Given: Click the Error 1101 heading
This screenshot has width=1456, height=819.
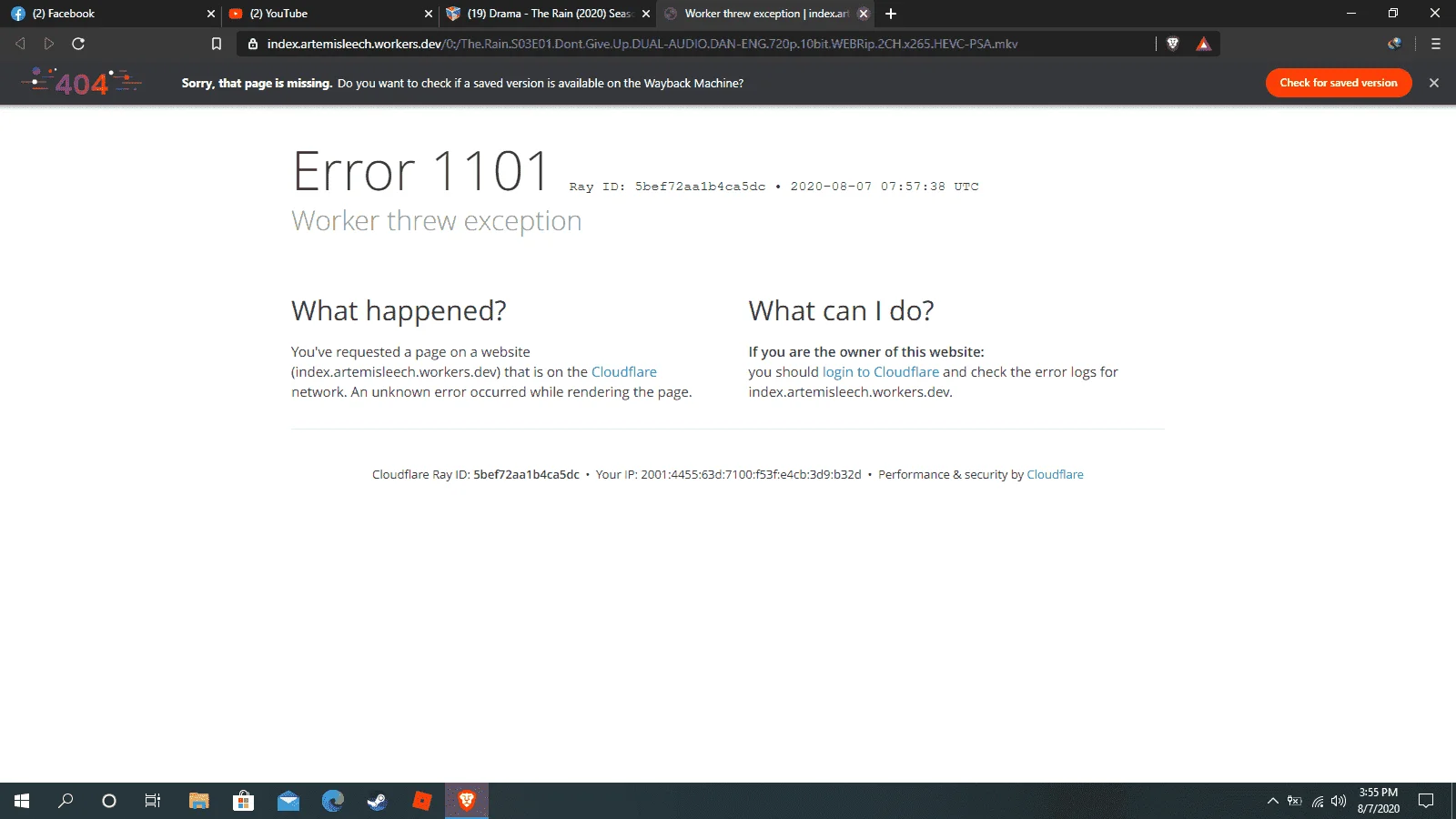Looking at the screenshot, I should pos(420,171).
